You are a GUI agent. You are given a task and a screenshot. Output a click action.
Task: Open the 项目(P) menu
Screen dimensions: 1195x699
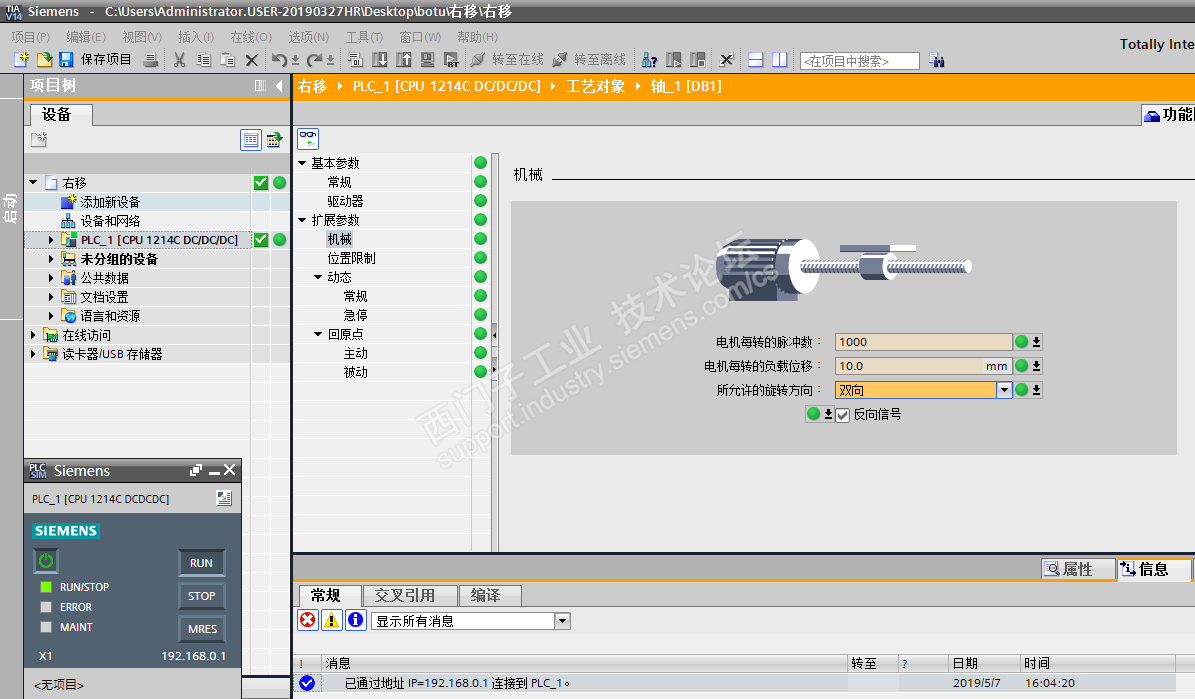30,37
